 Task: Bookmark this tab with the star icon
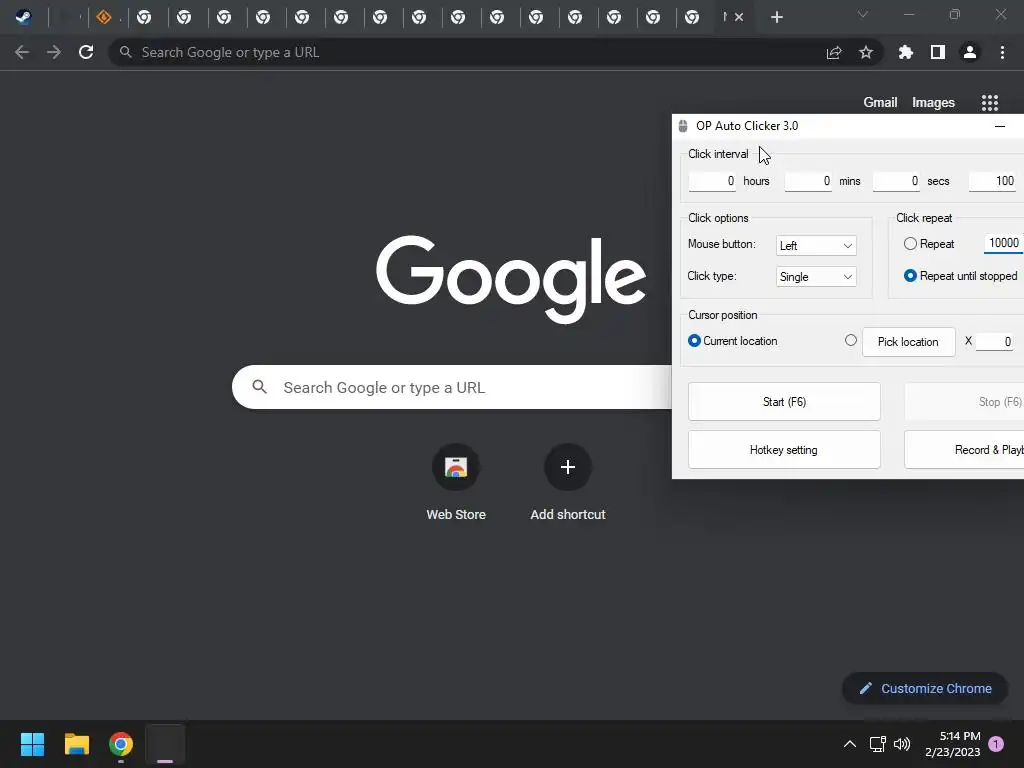[x=866, y=52]
